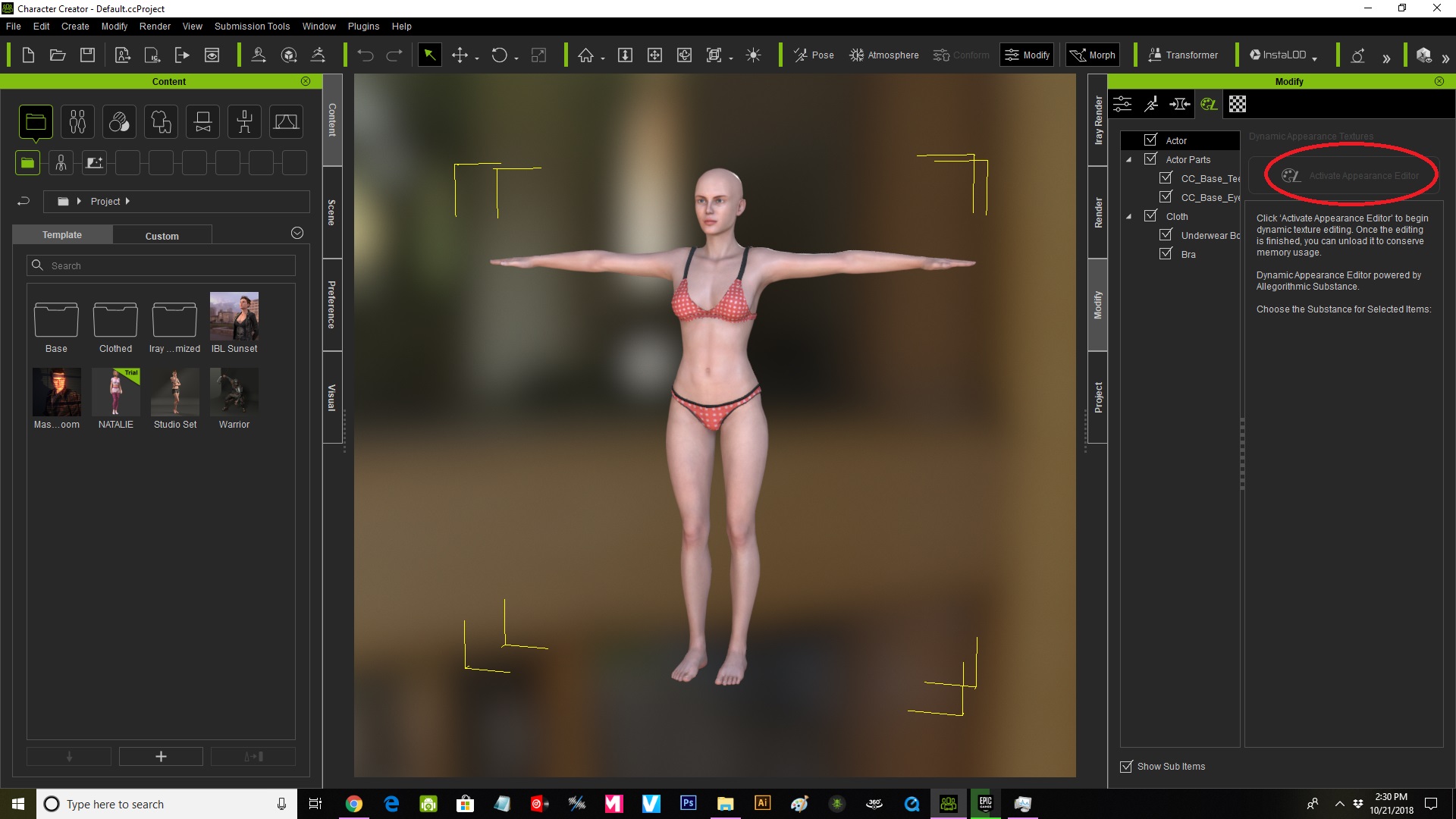This screenshot has height=819, width=1456.
Task: Click the Modify toolbar button
Action: (x=1027, y=55)
